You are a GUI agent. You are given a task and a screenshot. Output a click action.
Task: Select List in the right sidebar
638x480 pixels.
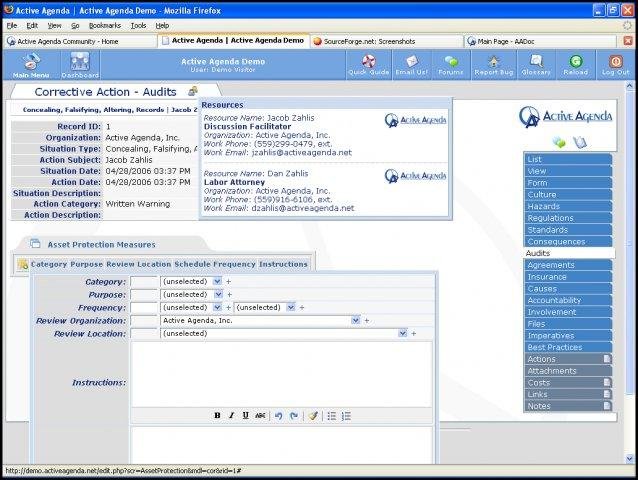[x=568, y=159]
